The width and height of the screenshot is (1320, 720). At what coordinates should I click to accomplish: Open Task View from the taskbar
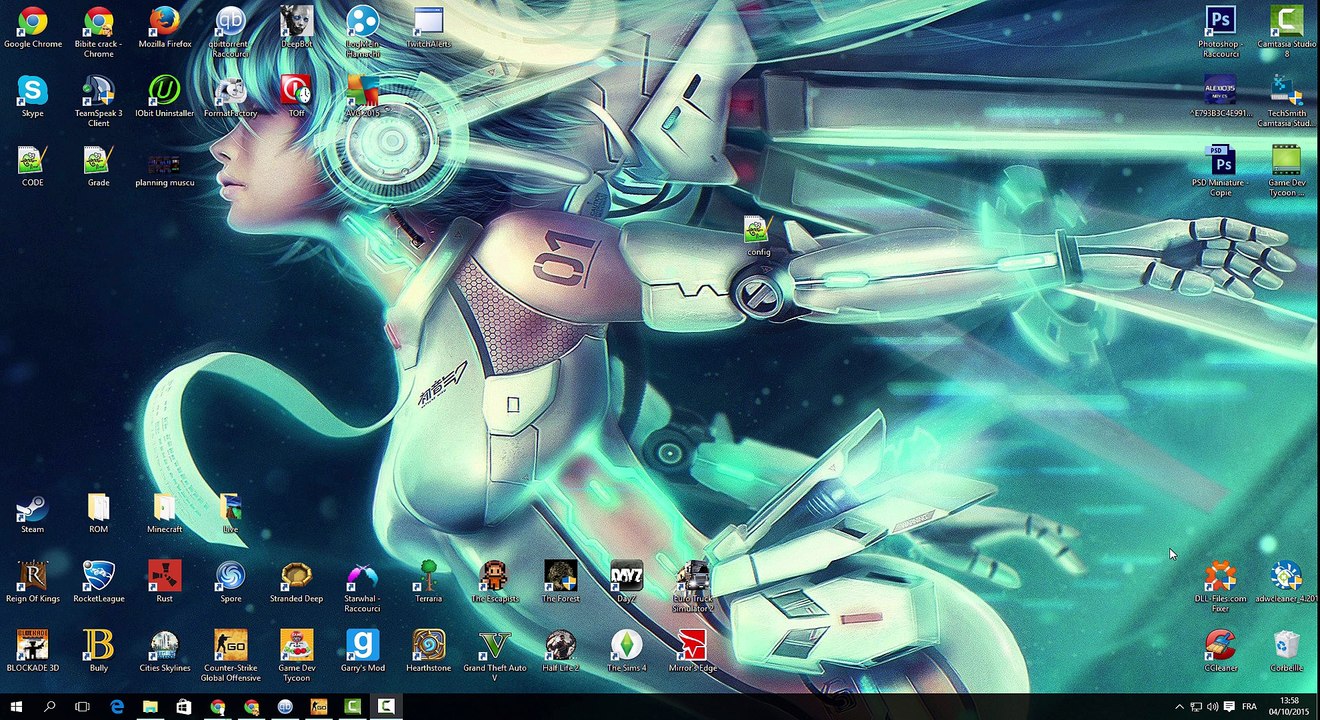pyautogui.click(x=82, y=707)
